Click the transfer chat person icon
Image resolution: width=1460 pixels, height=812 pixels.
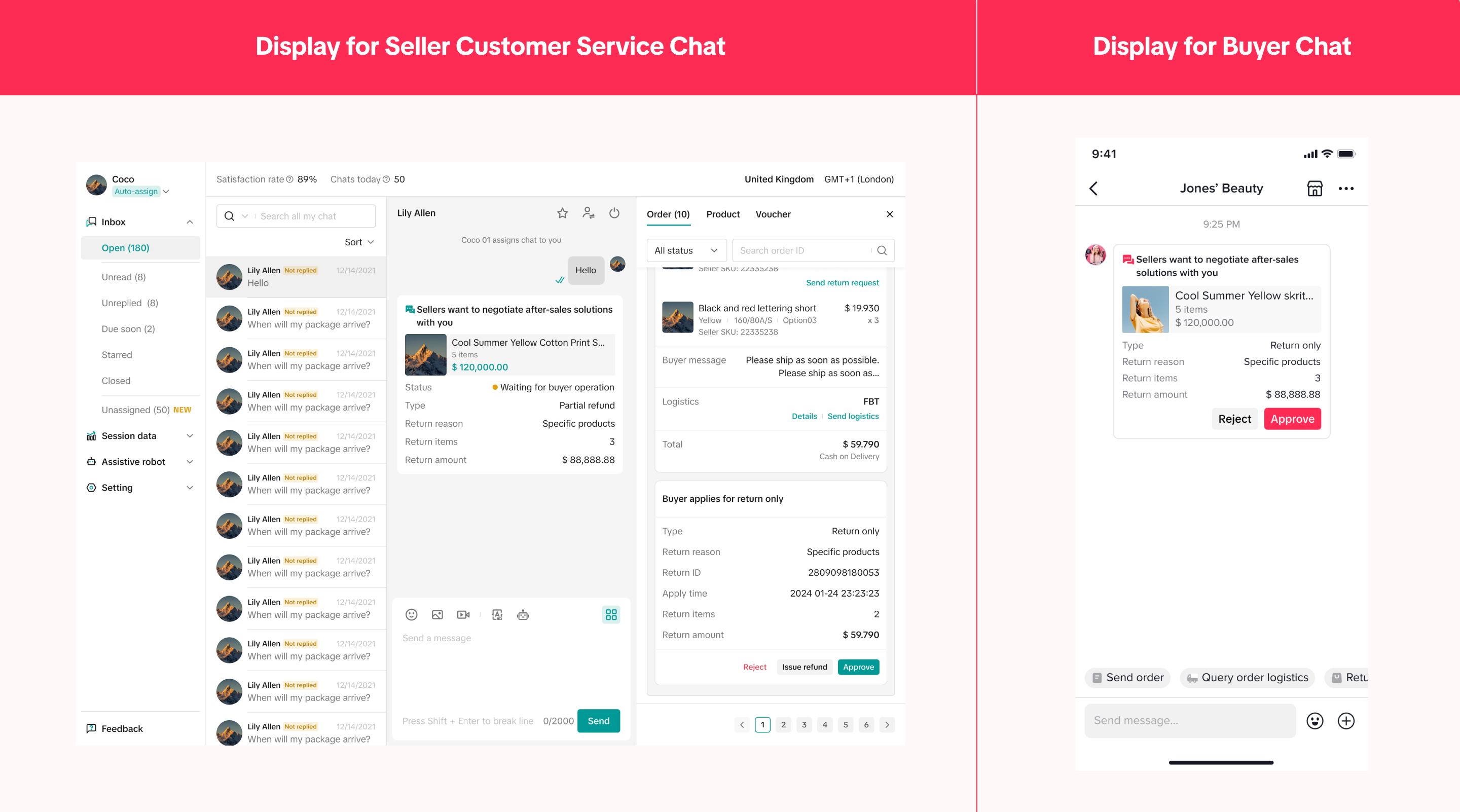tap(588, 213)
